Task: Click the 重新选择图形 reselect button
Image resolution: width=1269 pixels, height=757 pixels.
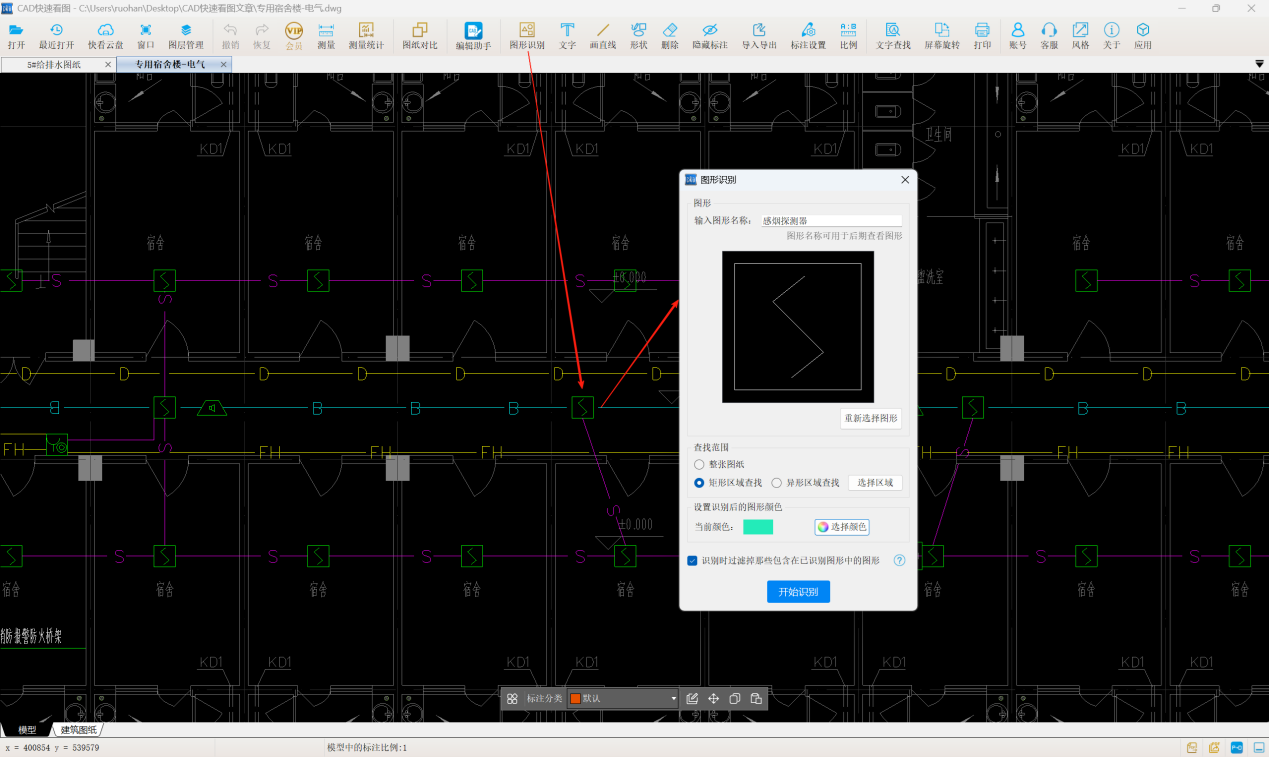Action: 870,418
